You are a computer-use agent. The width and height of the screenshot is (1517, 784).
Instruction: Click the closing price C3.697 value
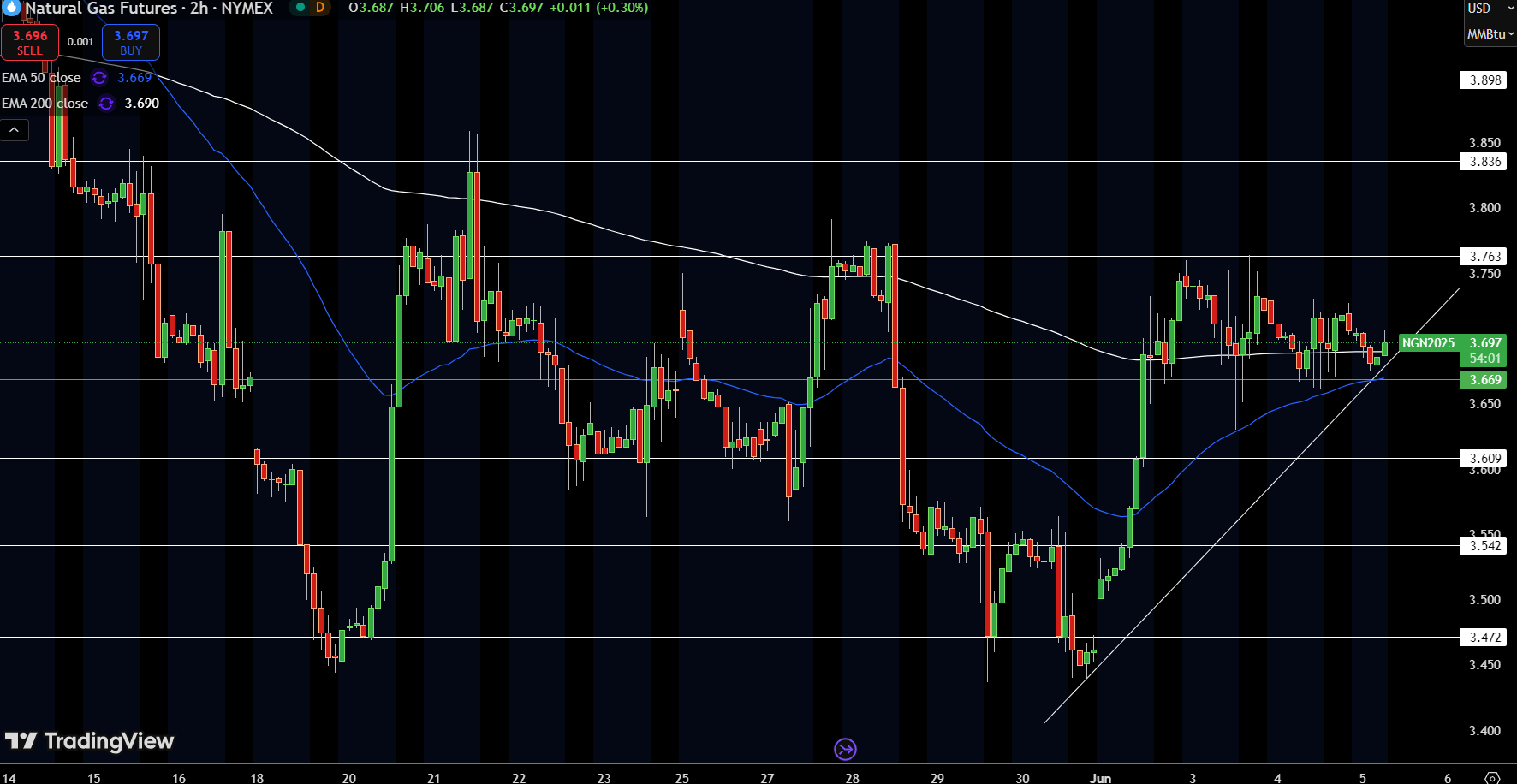[x=521, y=8]
